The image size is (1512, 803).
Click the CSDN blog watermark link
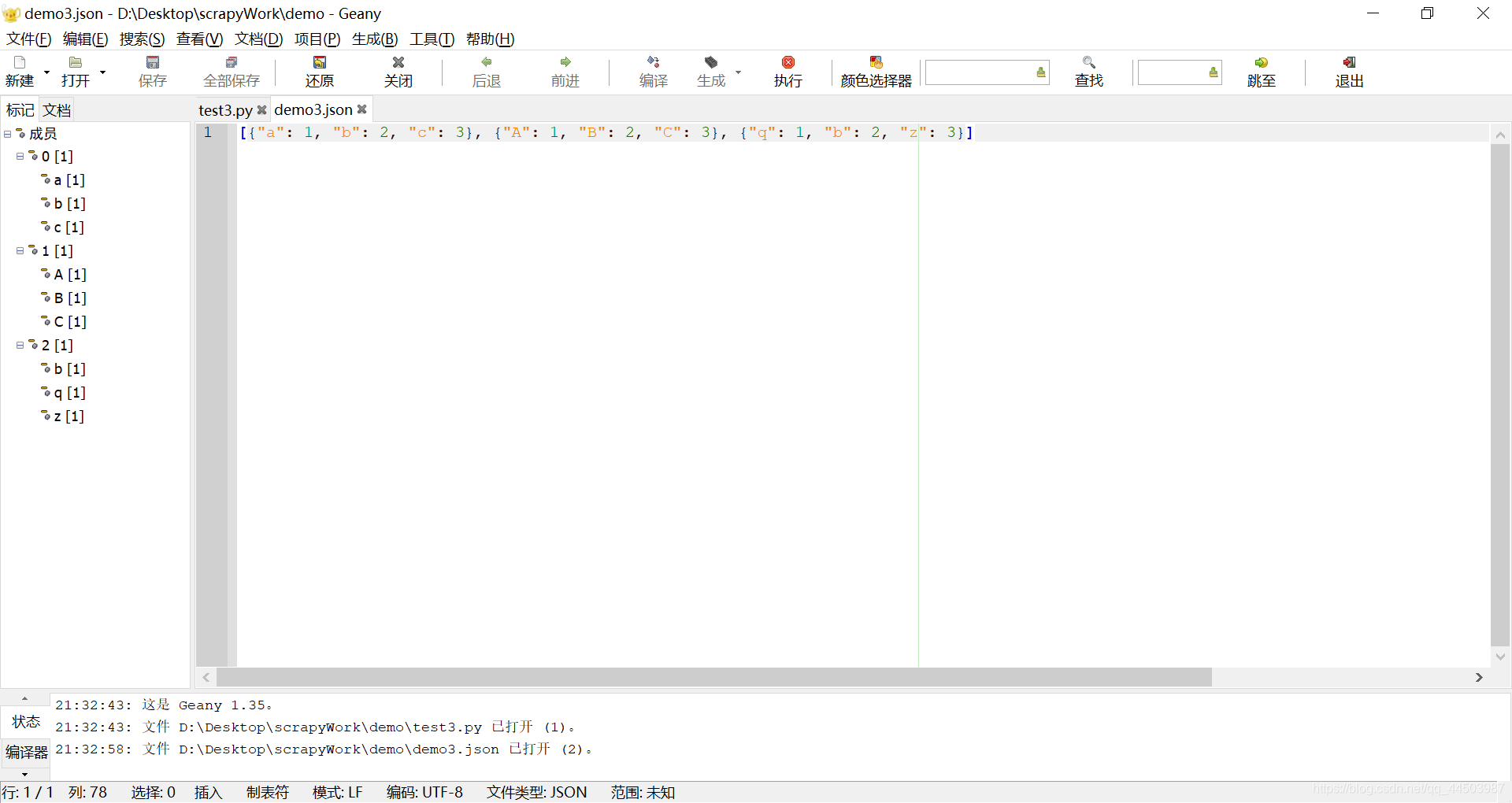coord(1410,786)
